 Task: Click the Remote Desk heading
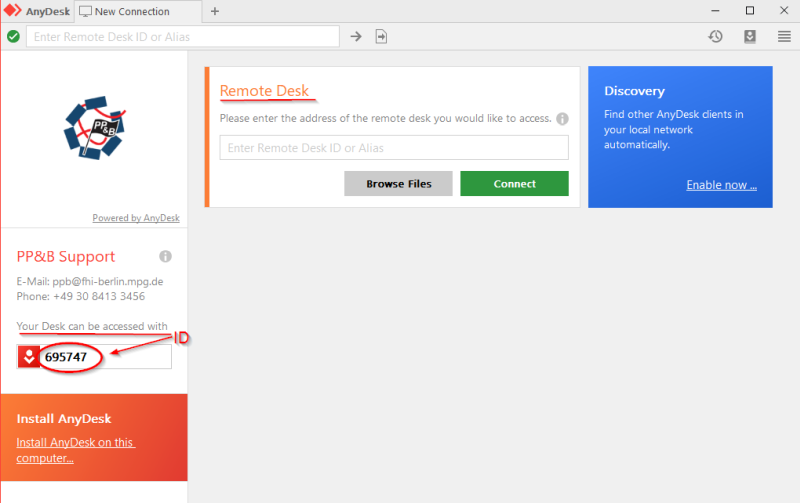click(264, 90)
